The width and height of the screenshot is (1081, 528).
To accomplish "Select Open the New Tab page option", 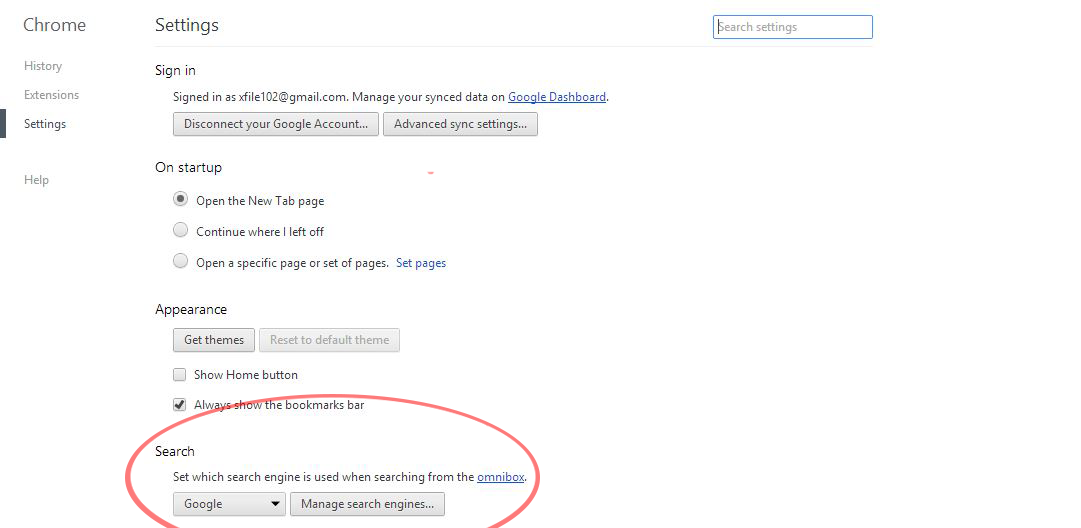I will (180, 199).
